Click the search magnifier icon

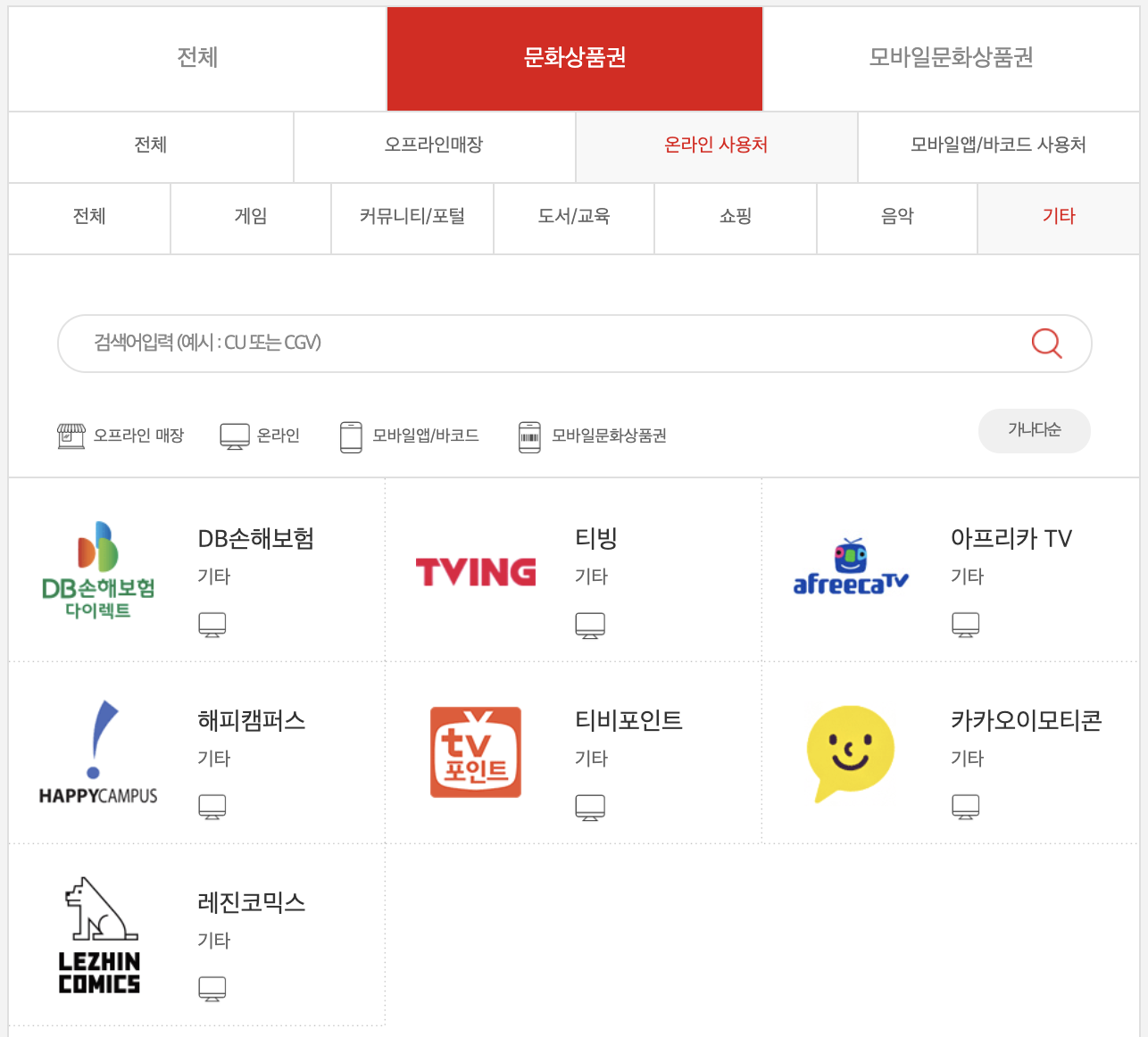(1045, 343)
